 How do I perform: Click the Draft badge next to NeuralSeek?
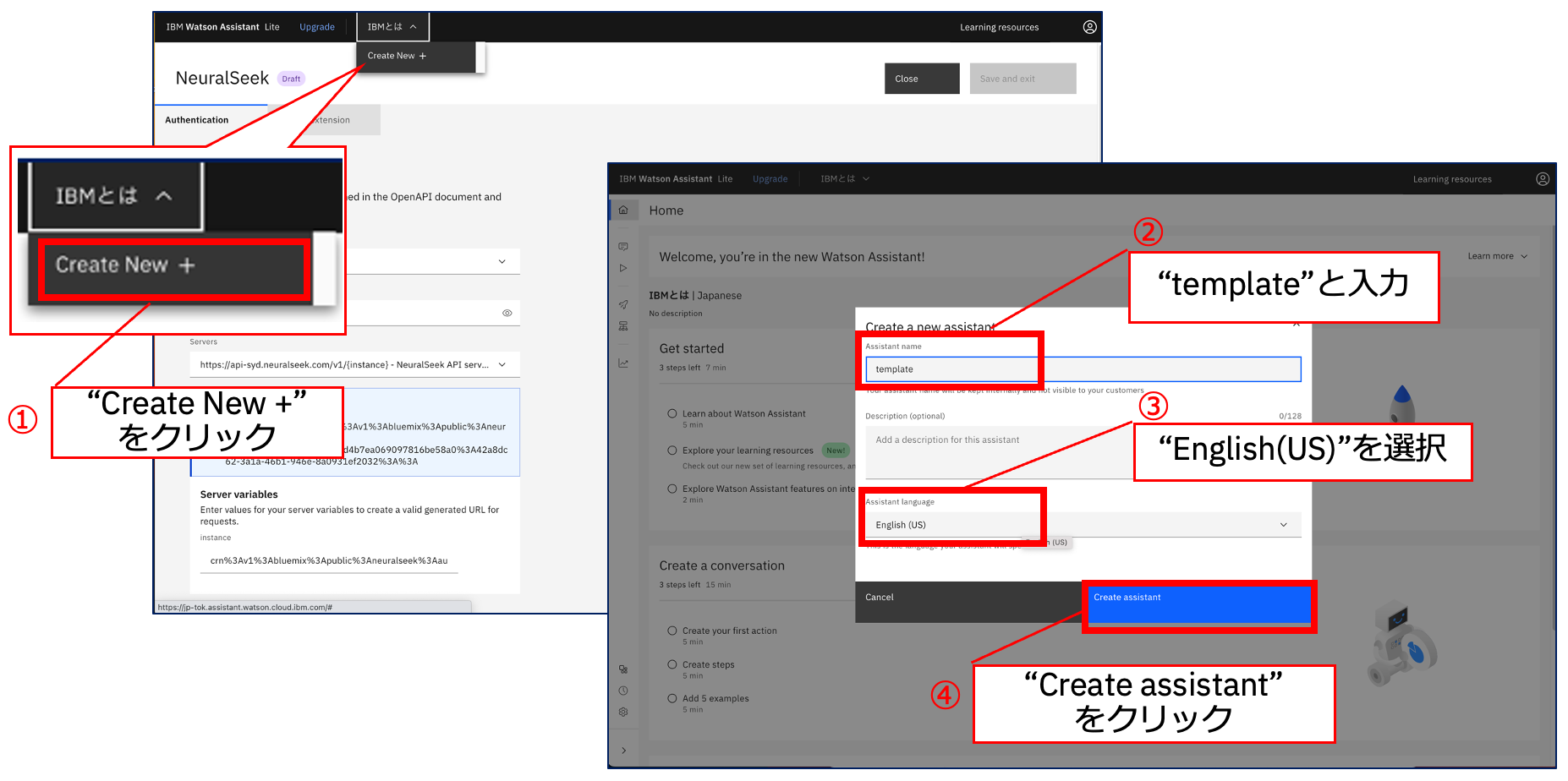291,79
